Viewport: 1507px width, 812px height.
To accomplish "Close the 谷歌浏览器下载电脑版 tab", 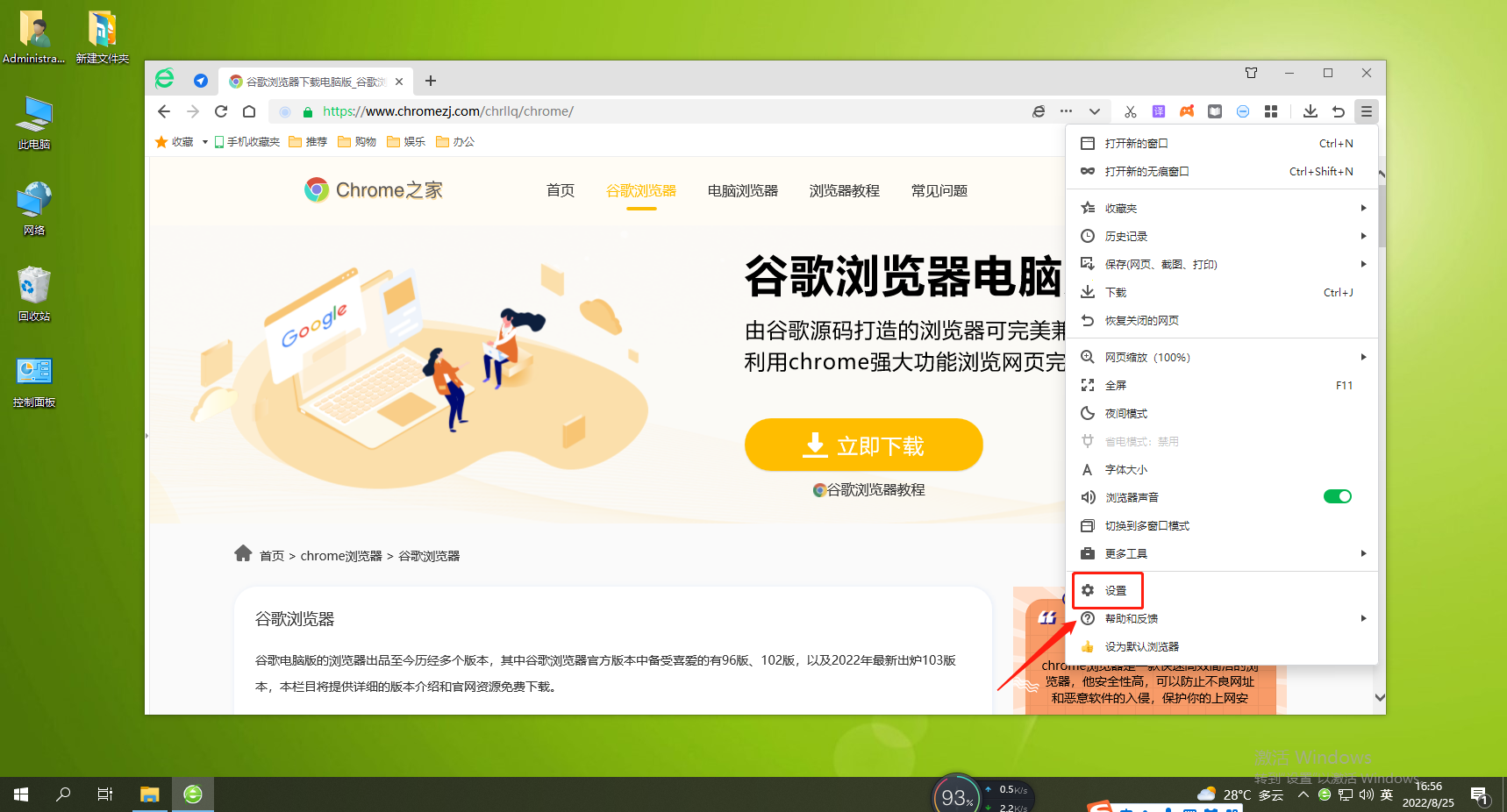I will pos(399,82).
